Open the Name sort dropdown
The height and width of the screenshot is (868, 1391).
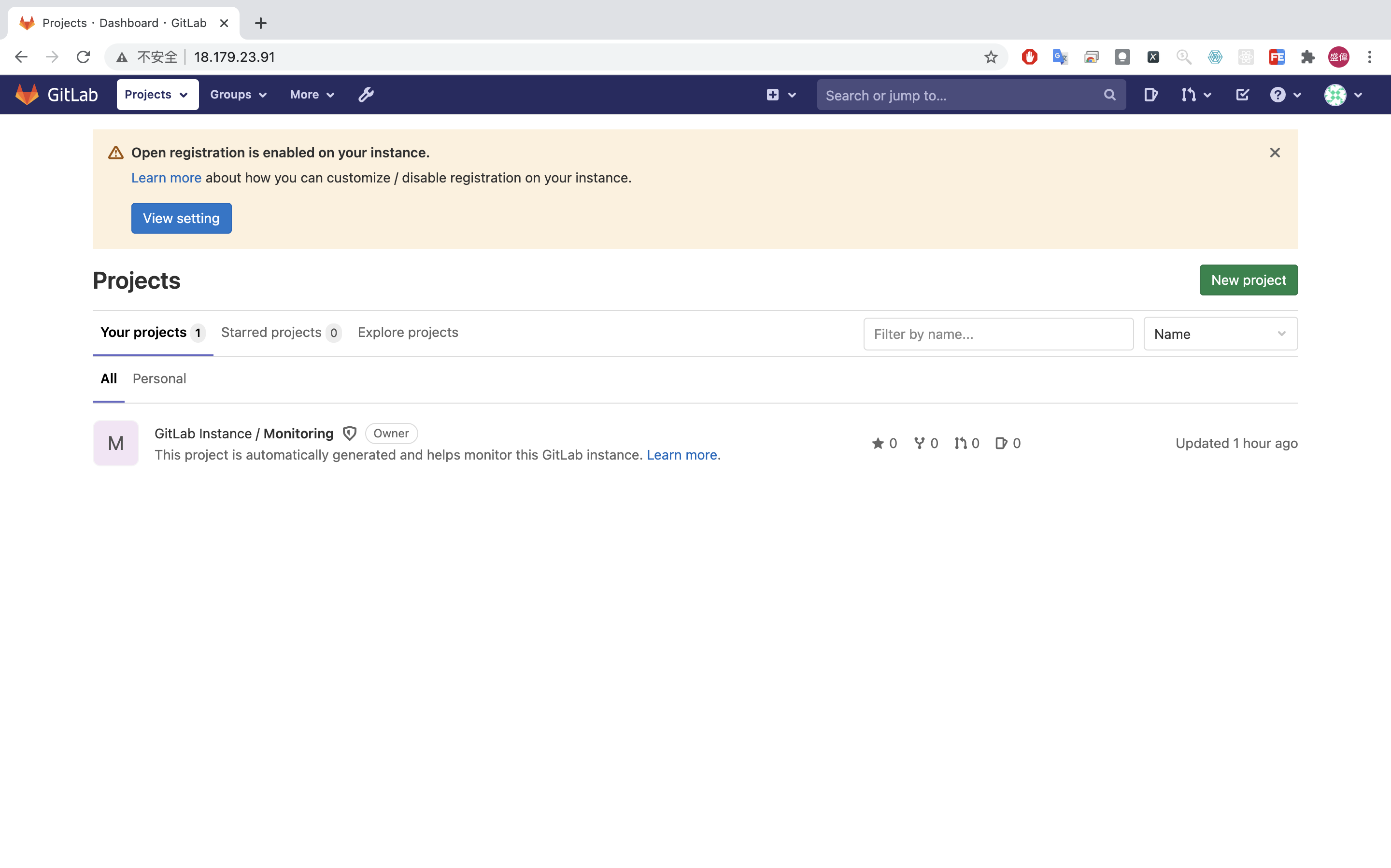[x=1220, y=334]
